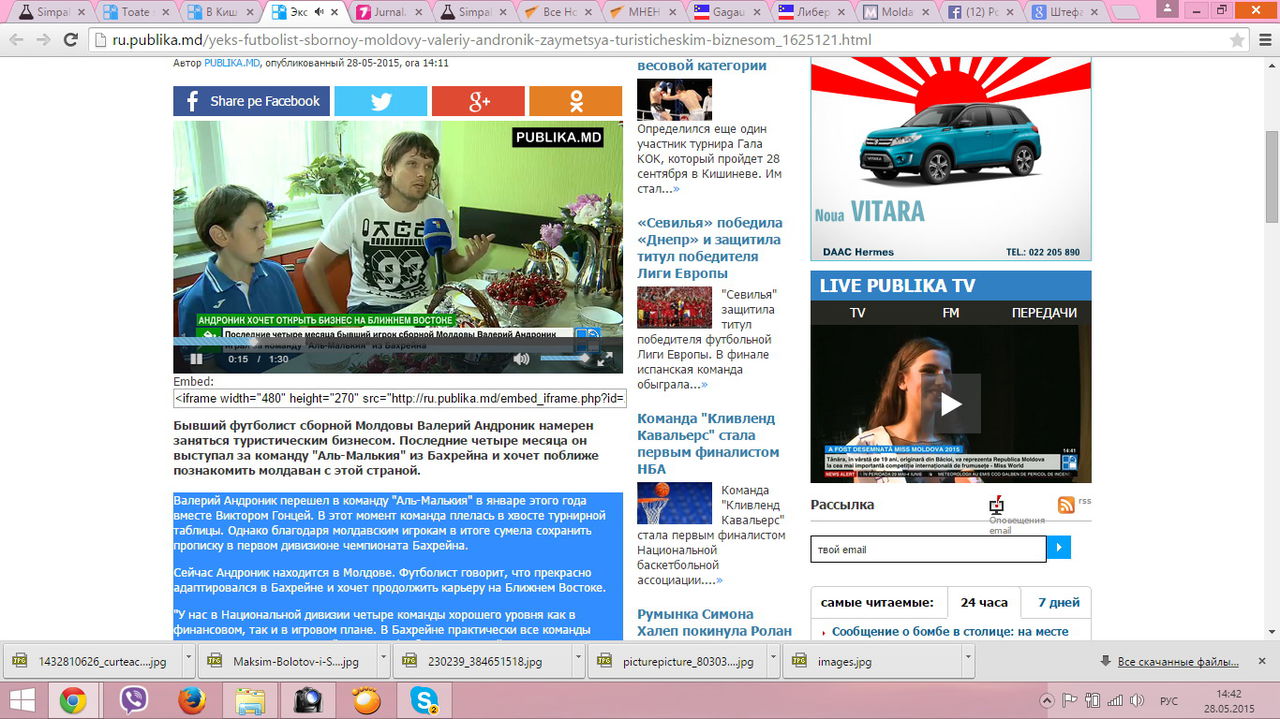Open Румынка Симона Халеп headline
This screenshot has width=1280, height=719.
click(715, 622)
